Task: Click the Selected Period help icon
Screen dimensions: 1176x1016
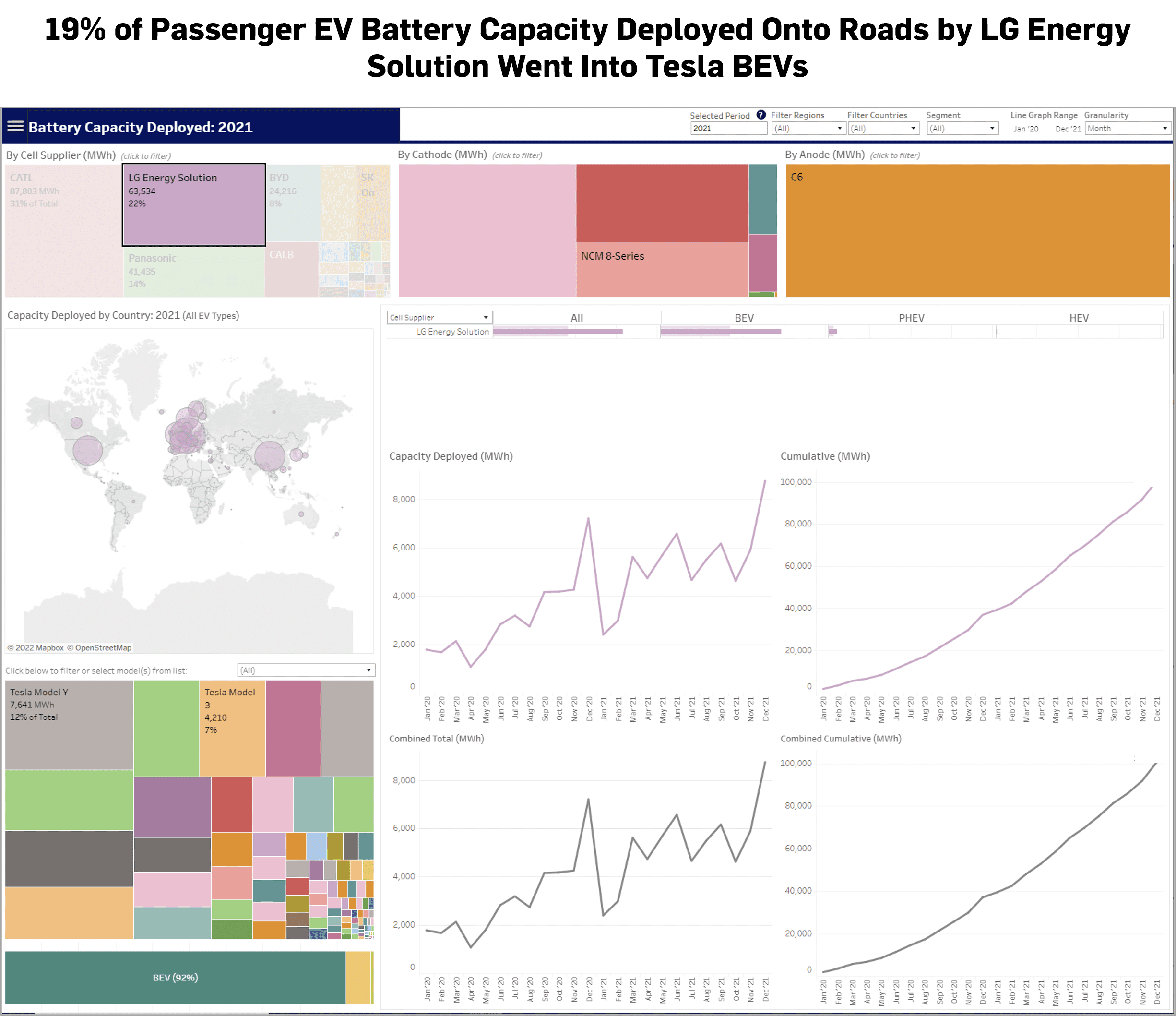Action: 761,115
